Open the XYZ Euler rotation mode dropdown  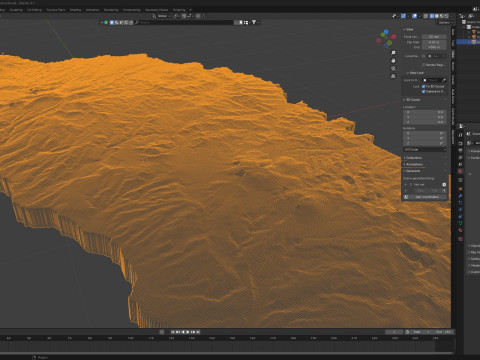425,150
